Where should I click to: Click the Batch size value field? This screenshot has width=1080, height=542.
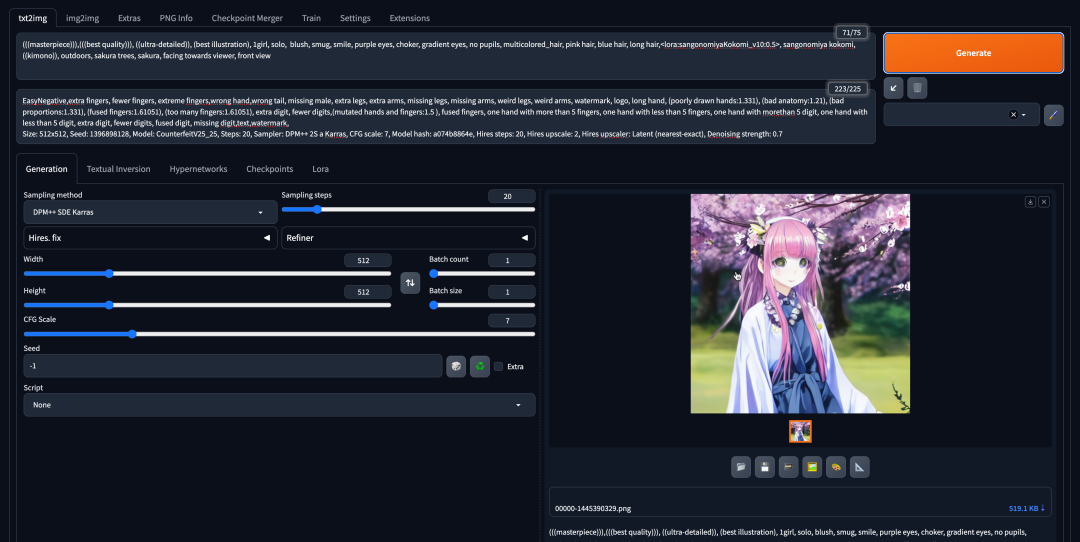pyautogui.click(x=511, y=292)
